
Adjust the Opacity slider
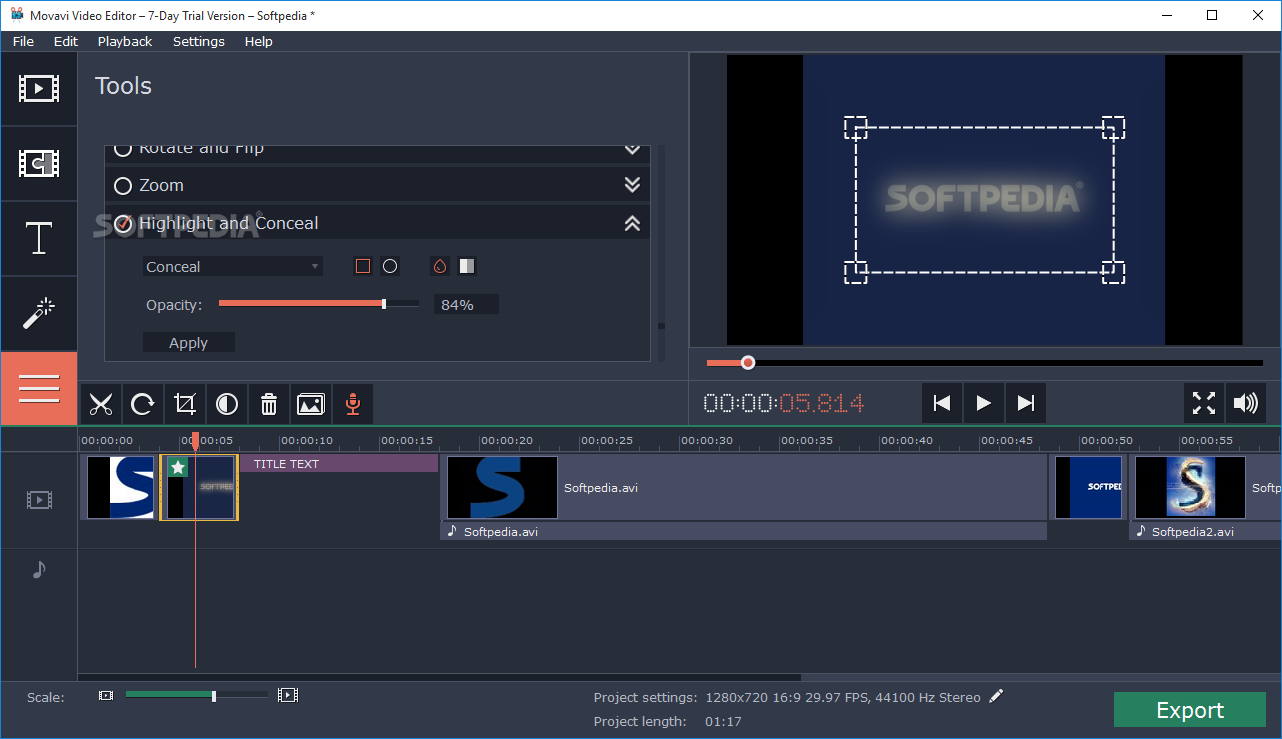pos(319,304)
